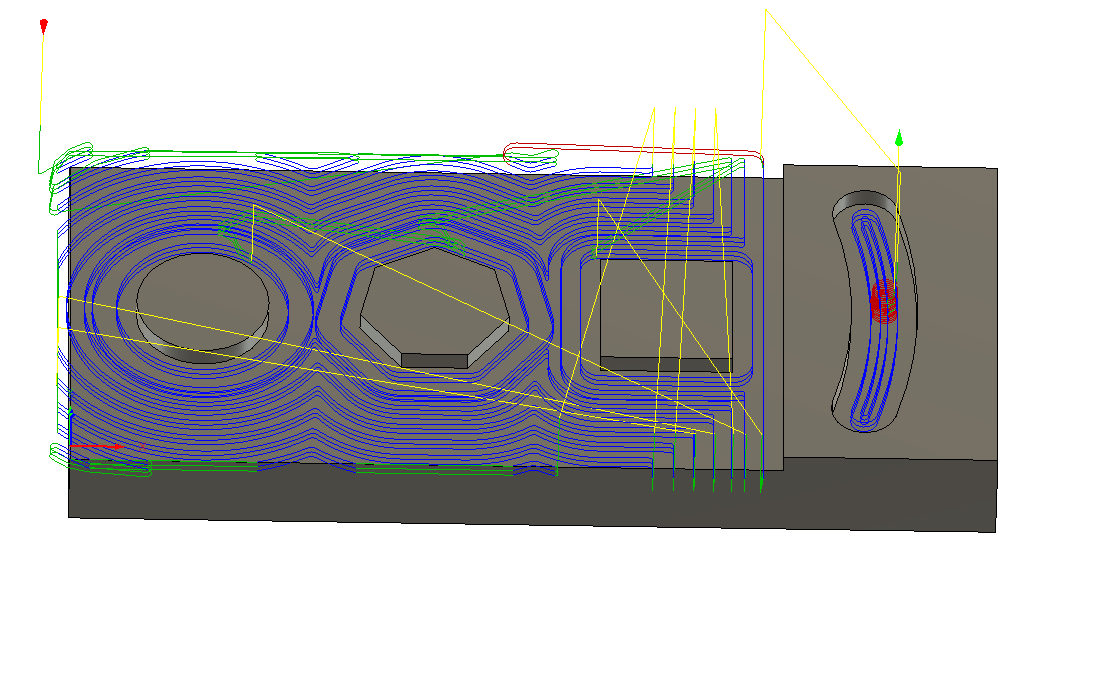Click the green toolpath end marker triangle
Image resolution: width=1120 pixels, height=695 pixels.
[899, 138]
